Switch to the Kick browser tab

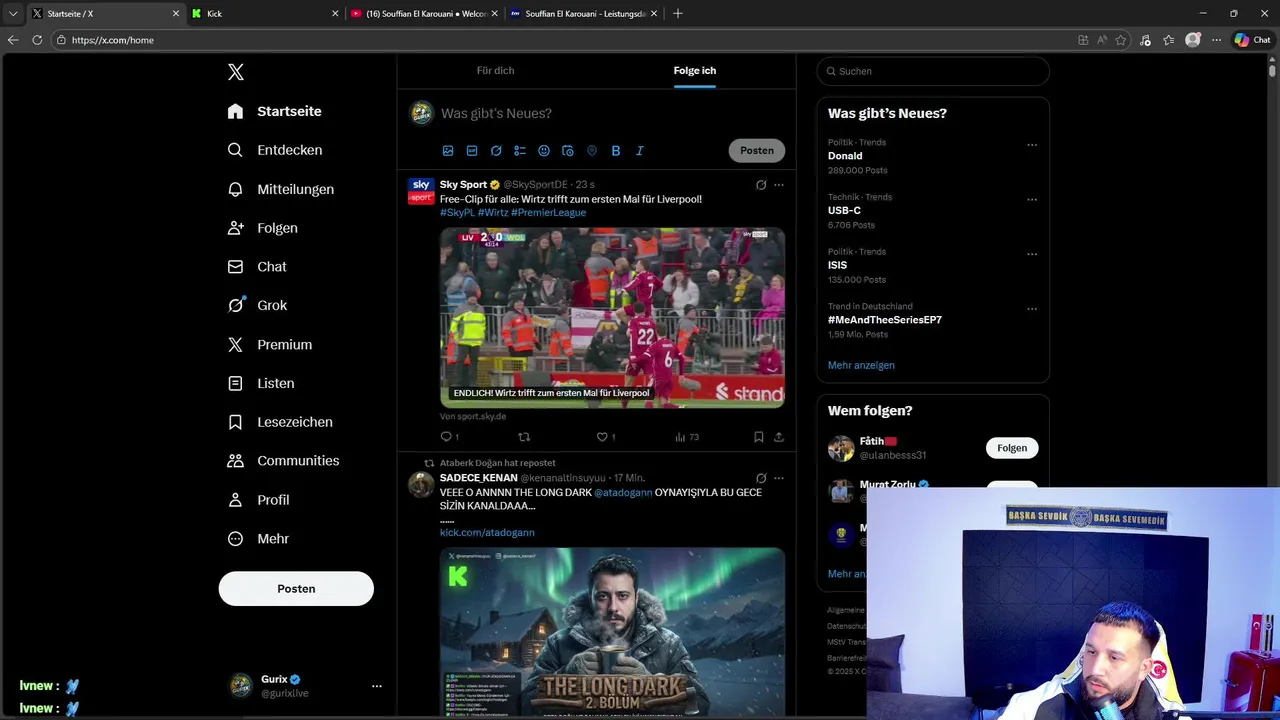pyautogui.click(x=265, y=13)
